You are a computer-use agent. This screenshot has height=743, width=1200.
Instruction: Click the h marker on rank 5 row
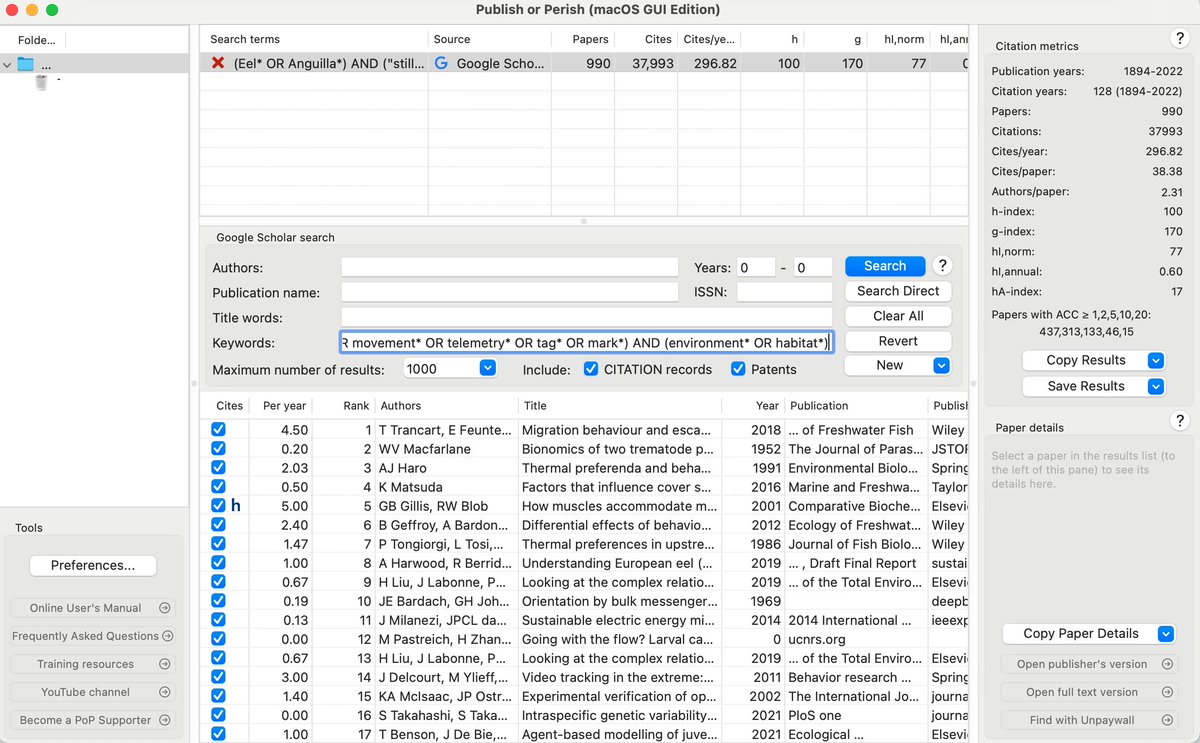pos(236,506)
